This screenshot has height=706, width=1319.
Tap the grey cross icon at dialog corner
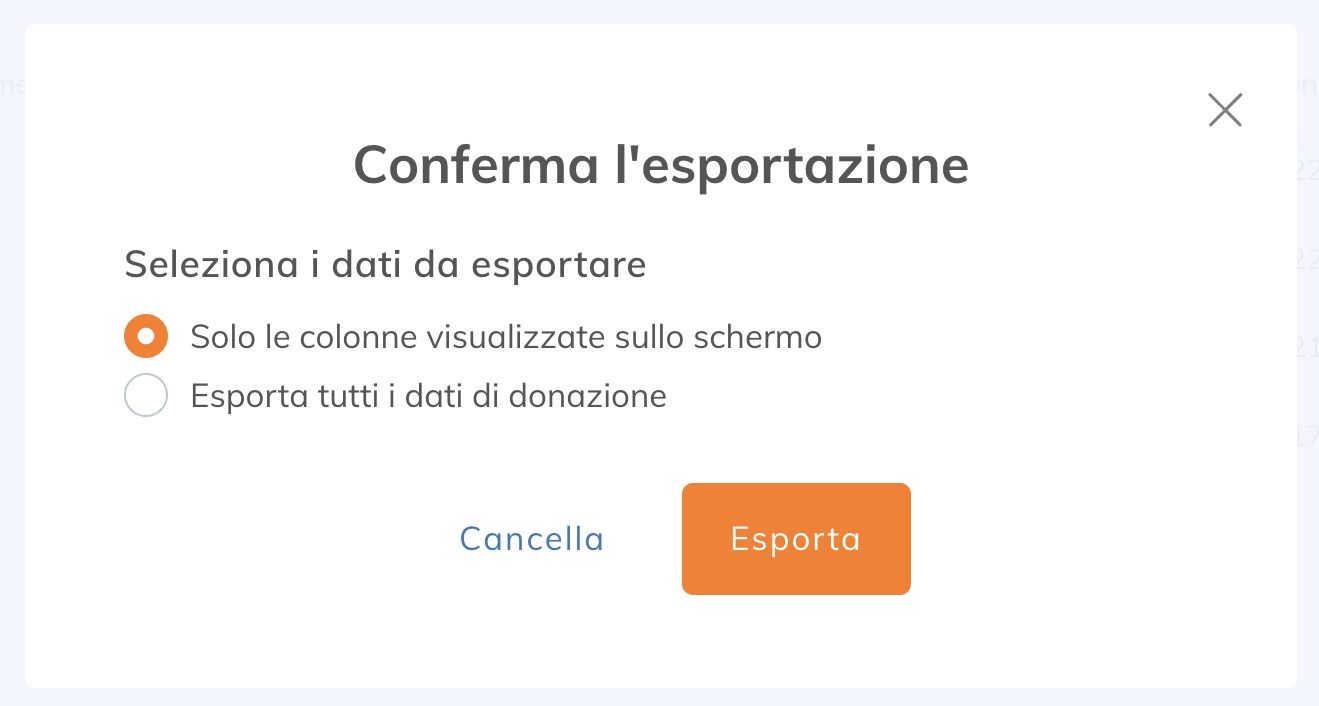[1224, 110]
